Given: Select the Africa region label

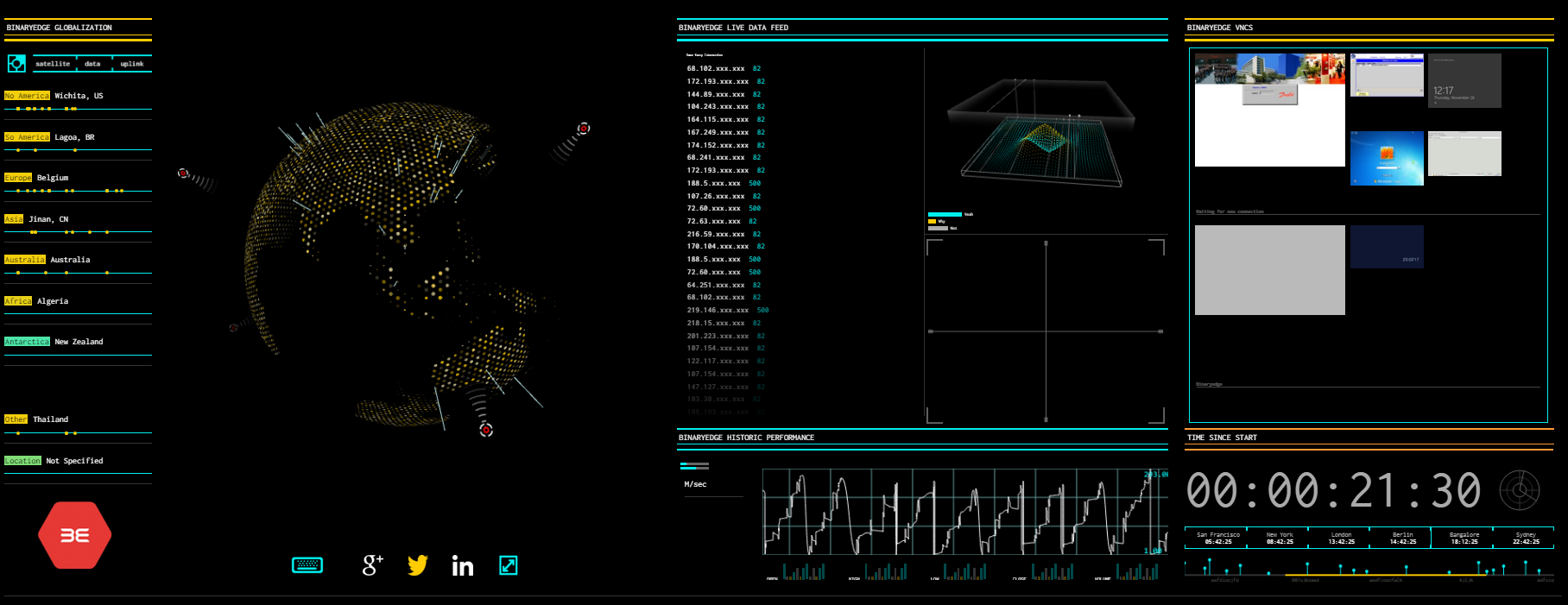Looking at the screenshot, I should click(18, 301).
